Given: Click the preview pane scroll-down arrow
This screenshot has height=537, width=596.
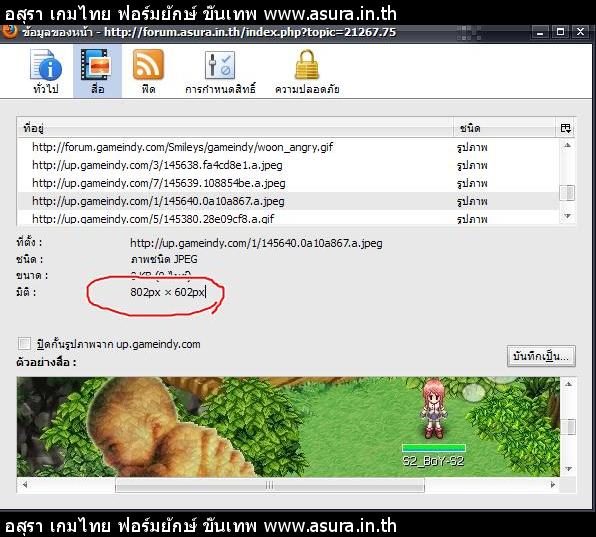Looking at the screenshot, I should [x=569, y=469].
